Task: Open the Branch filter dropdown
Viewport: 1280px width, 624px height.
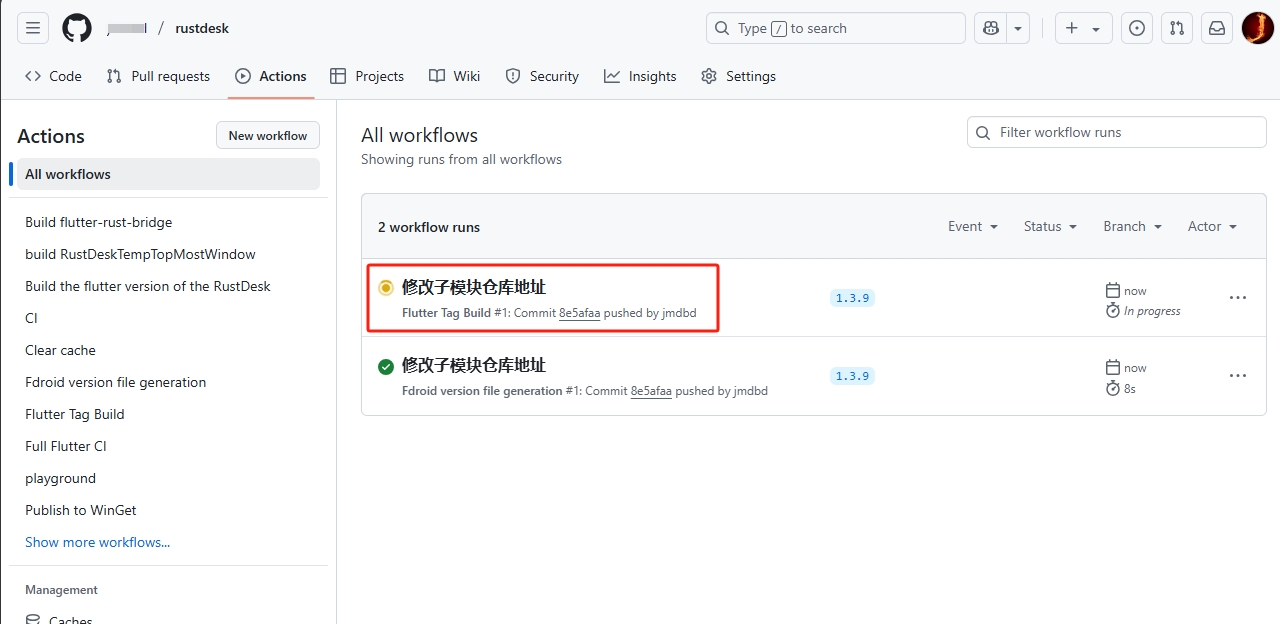Action: coord(1133,226)
